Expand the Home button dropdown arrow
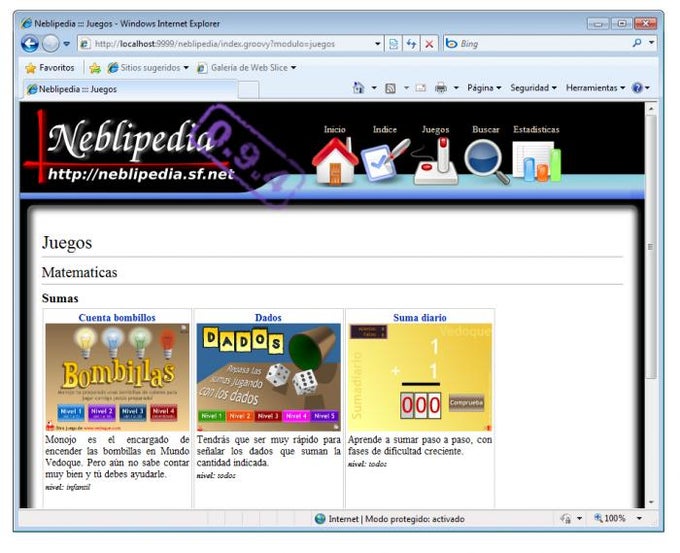680x553 pixels. [x=374, y=88]
